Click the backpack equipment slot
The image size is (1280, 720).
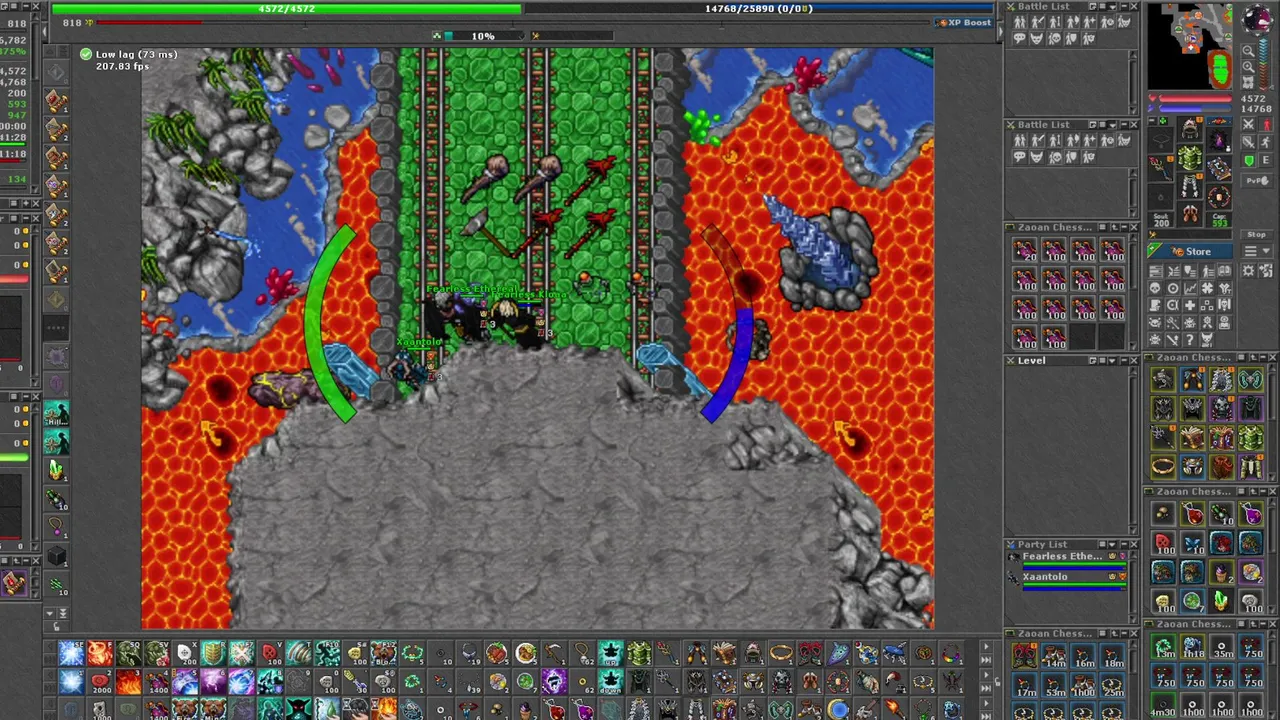1219,139
